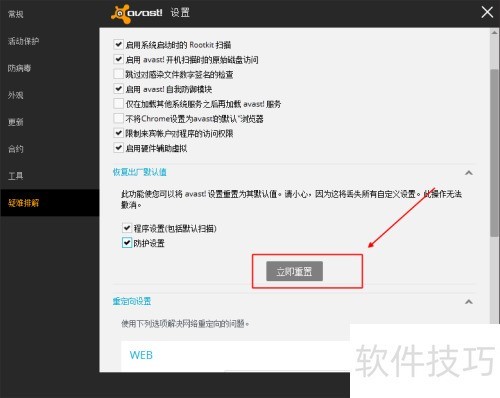Close the avast settings window
Screen dimensions: 500x398
click(487, 12)
